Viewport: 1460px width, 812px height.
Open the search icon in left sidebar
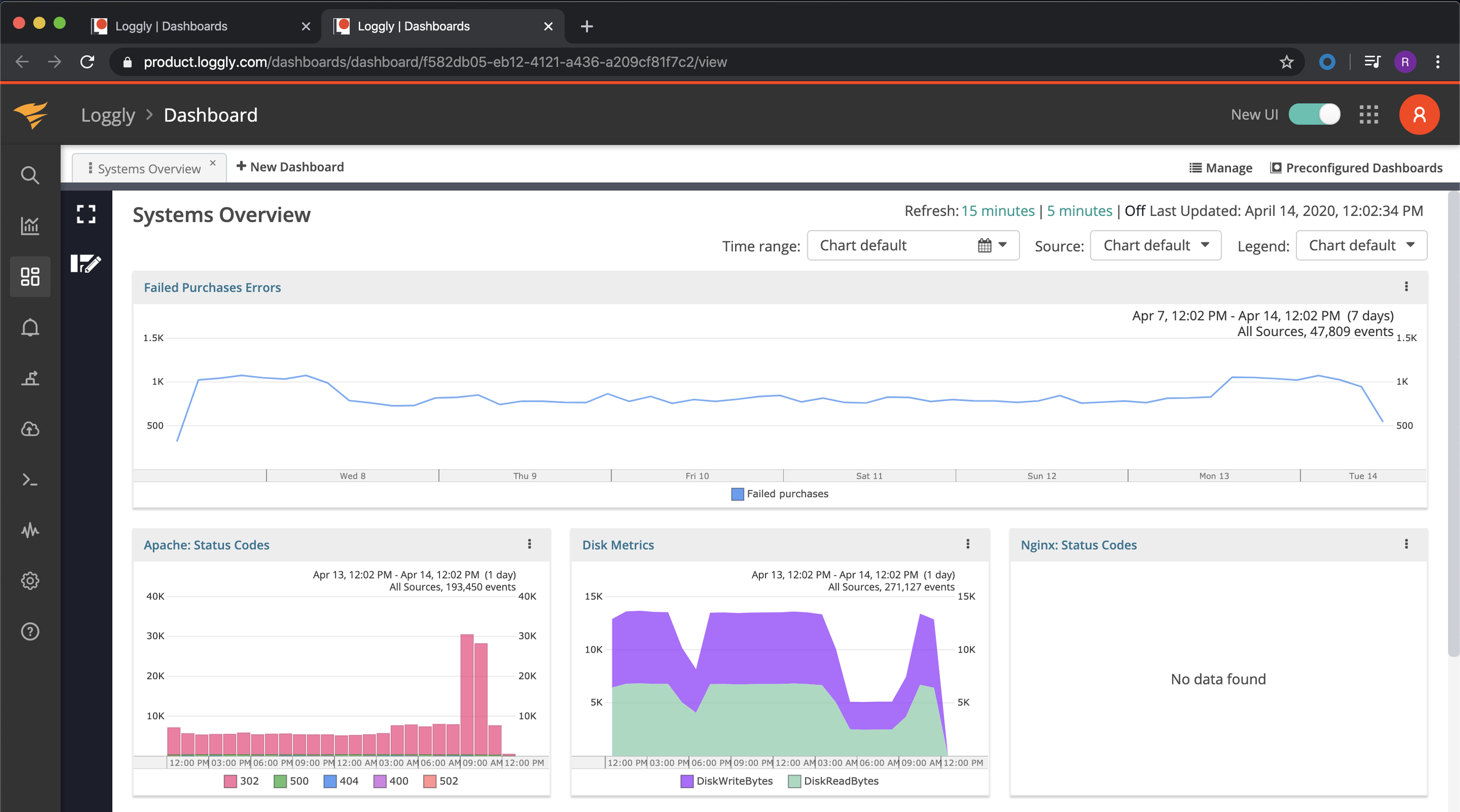tap(29, 175)
